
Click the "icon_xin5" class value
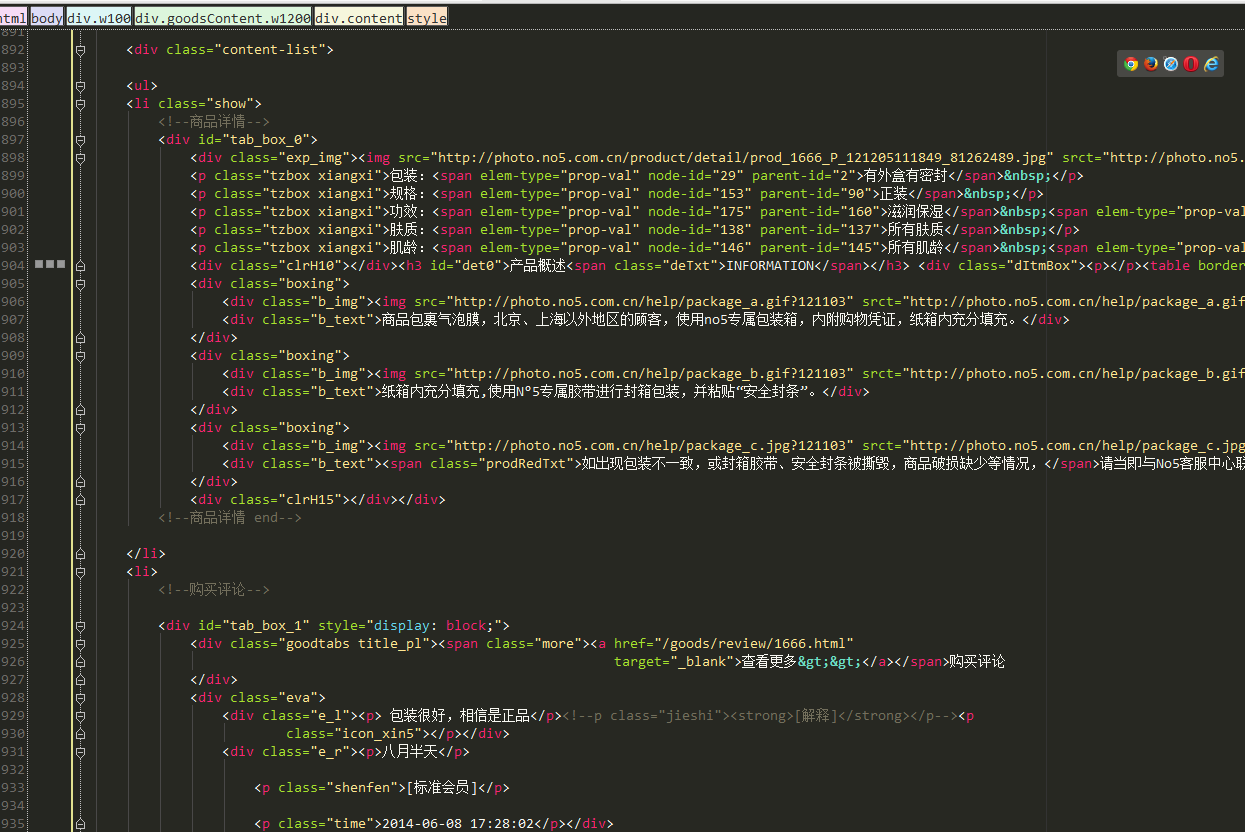coord(382,734)
